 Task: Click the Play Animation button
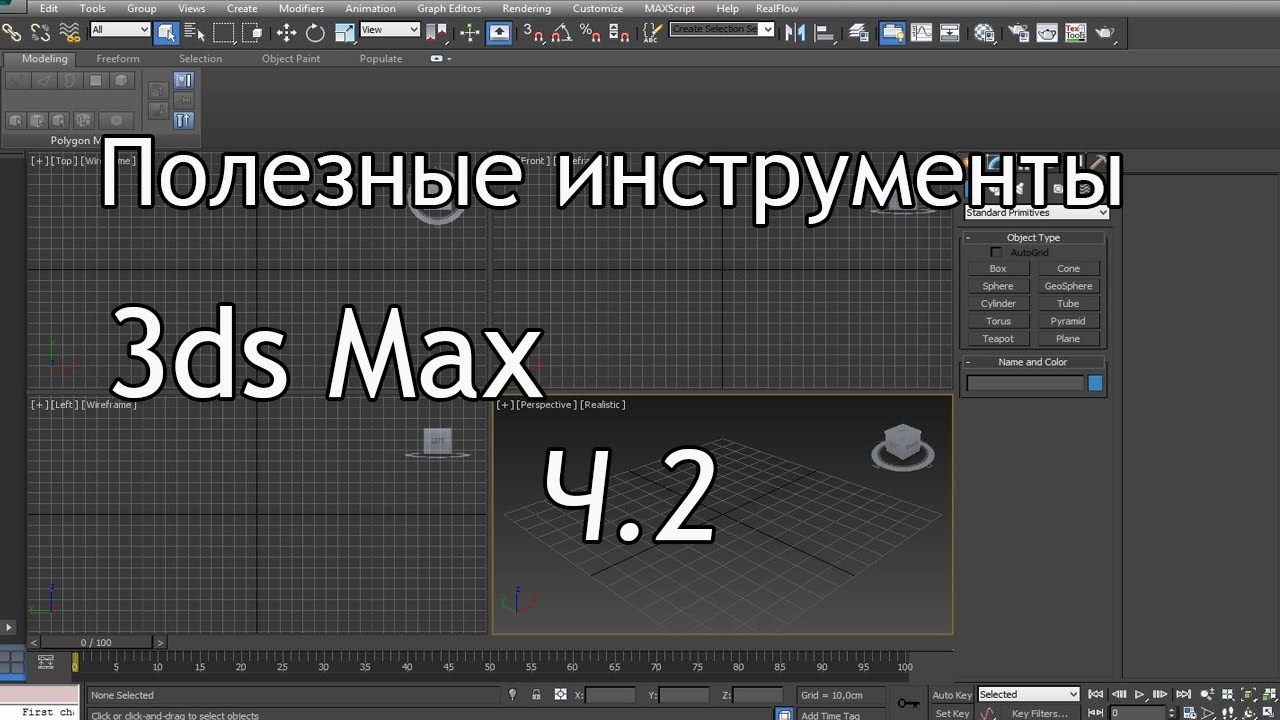pyautogui.click(x=1140, y=694)
